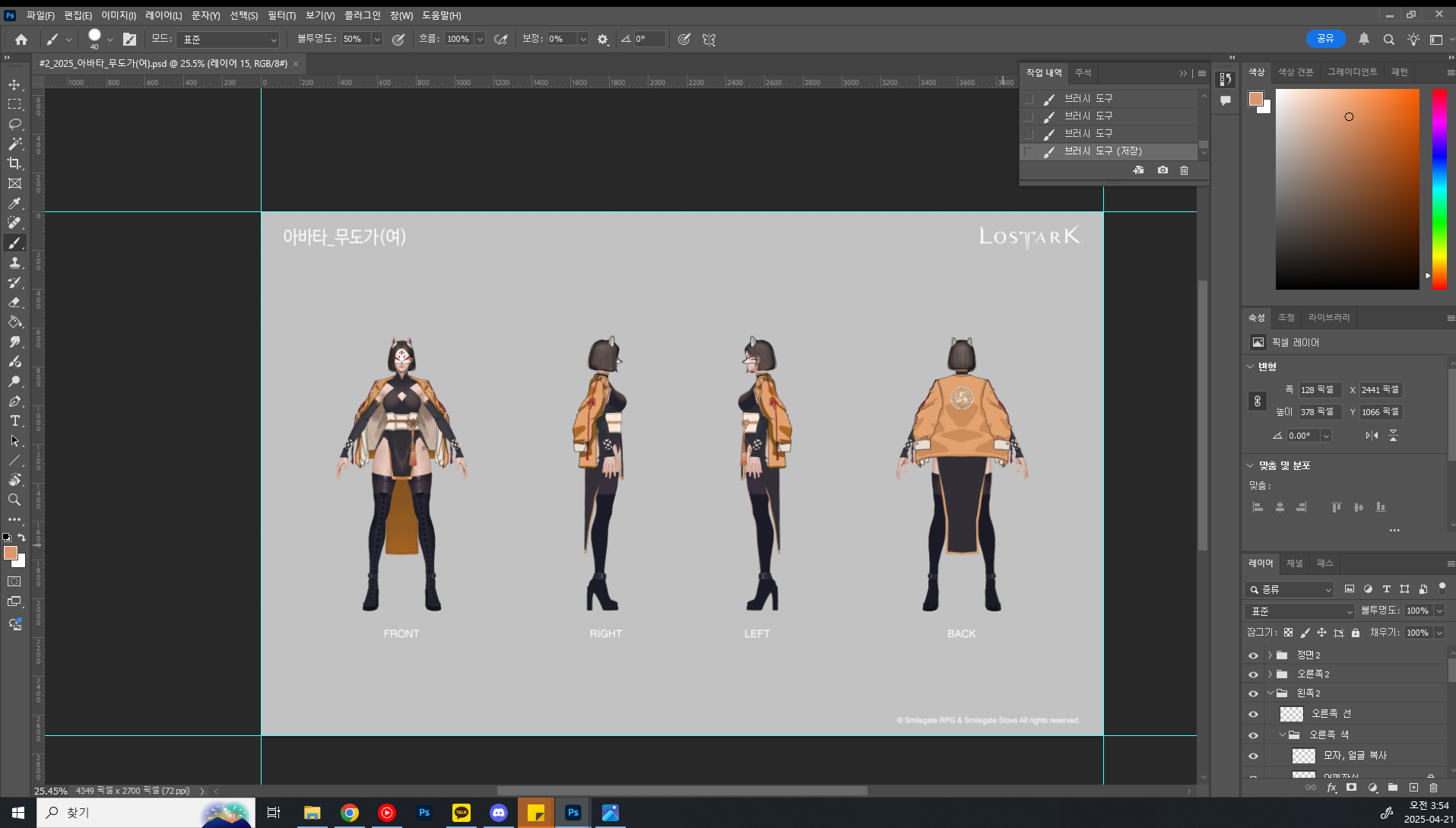
Task: Switch to the 조정 tab
Action: [x=1286, y=317]
